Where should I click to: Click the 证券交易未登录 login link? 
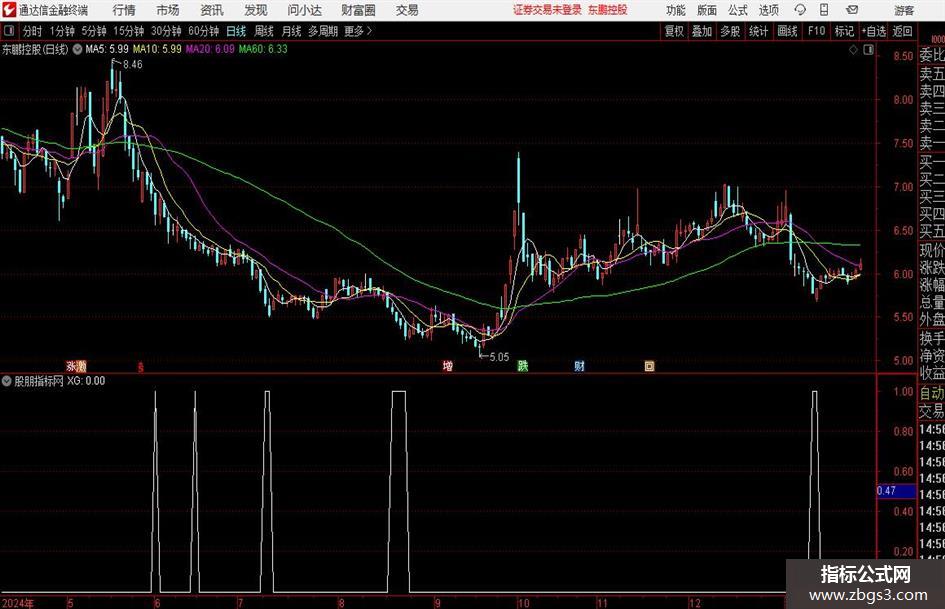[x=547, y=10]
